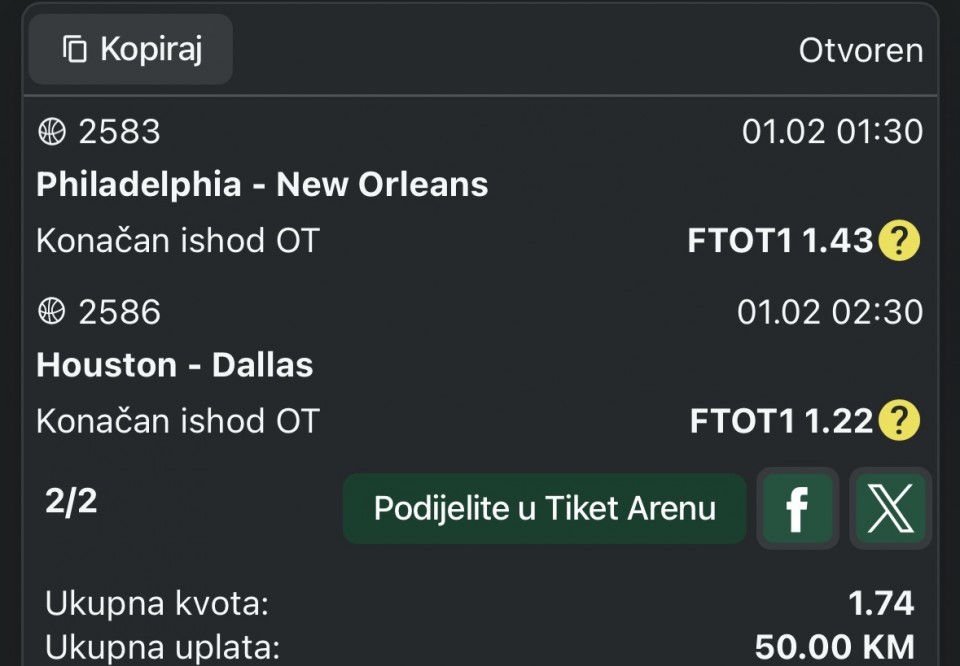Viewport: 960px width, 666px height.
Task: Click Konačan ishod OT under Houston
Action: pyautogui.click(x=177, y=421)
